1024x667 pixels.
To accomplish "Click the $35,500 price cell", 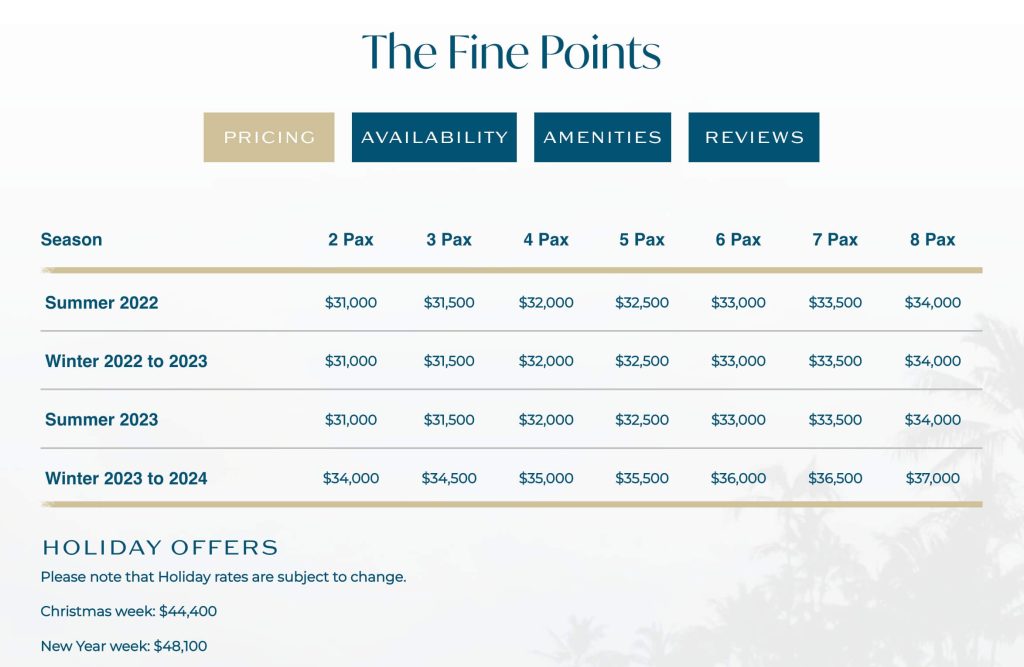I will (642, 478).
